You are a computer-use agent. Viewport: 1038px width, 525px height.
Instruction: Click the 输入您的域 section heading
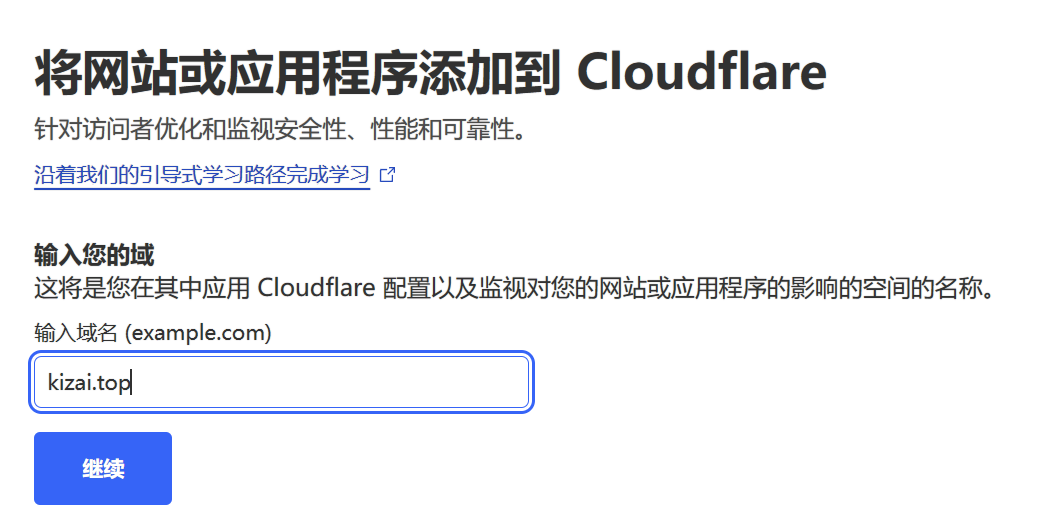tap(94, 254)
